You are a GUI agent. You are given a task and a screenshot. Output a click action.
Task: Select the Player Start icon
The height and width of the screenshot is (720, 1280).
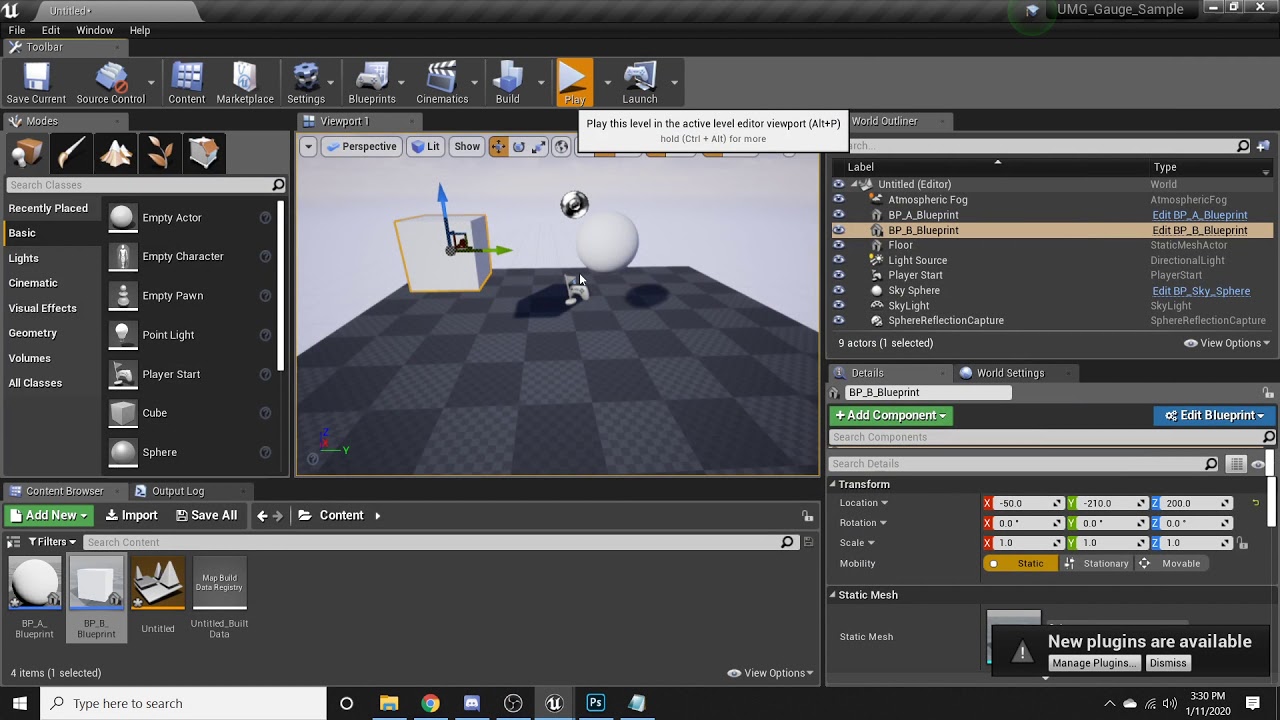[x=123, y=374]
